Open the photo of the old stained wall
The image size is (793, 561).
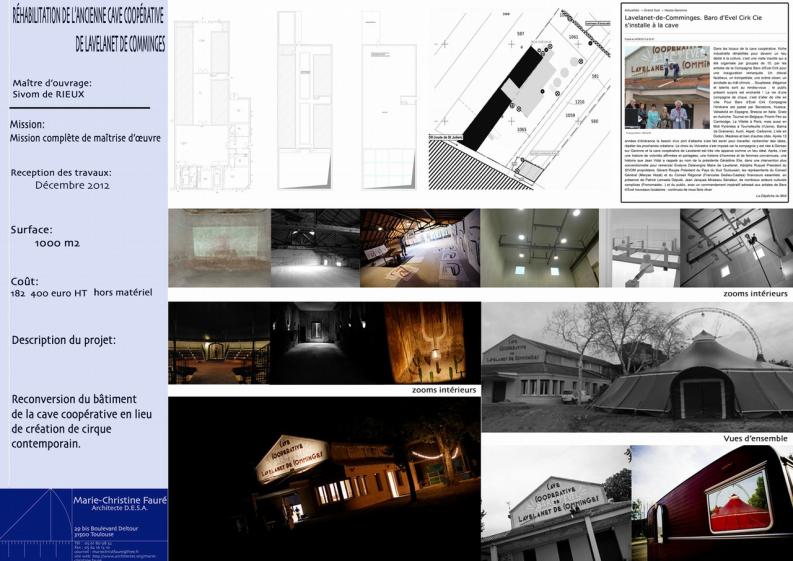coord(219,248)
